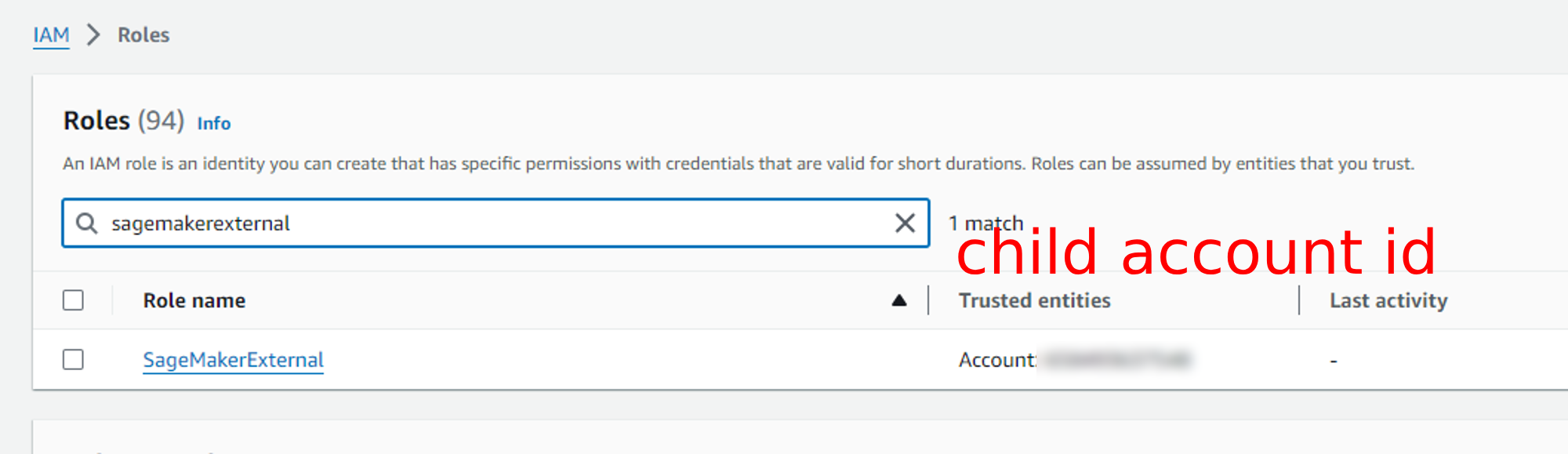The image size is (1568, 454).
Task: Click the divider before Last activity
Action: click(x=1299, y=300)
